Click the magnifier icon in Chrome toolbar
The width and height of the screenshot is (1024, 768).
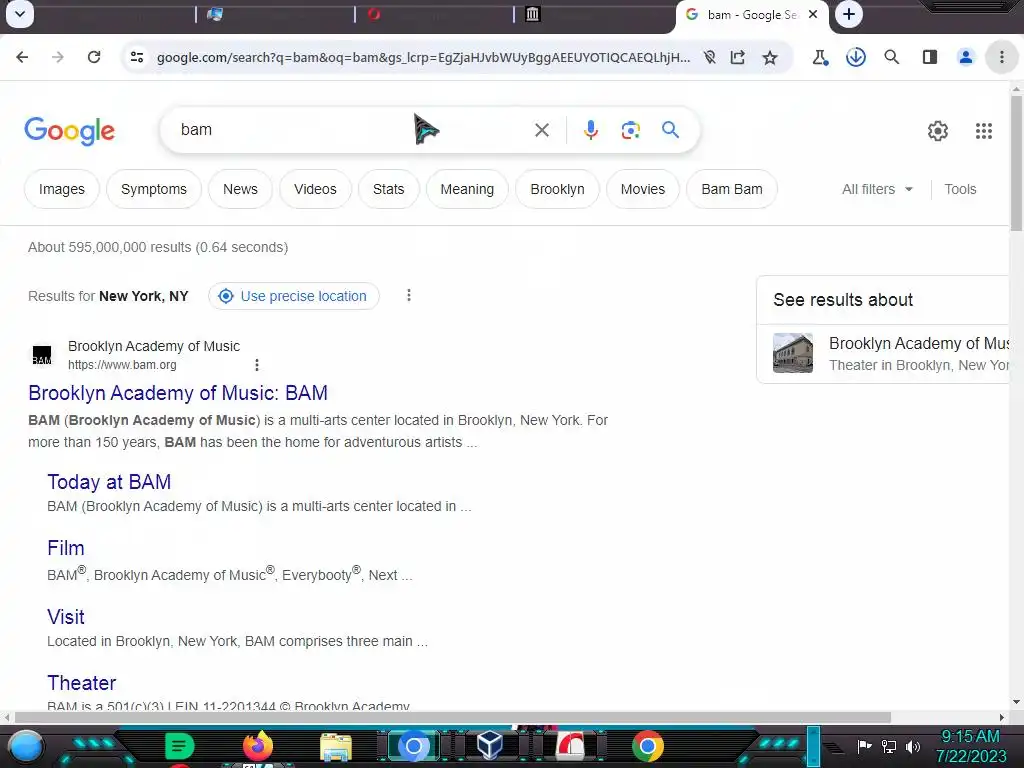[891, 57]
